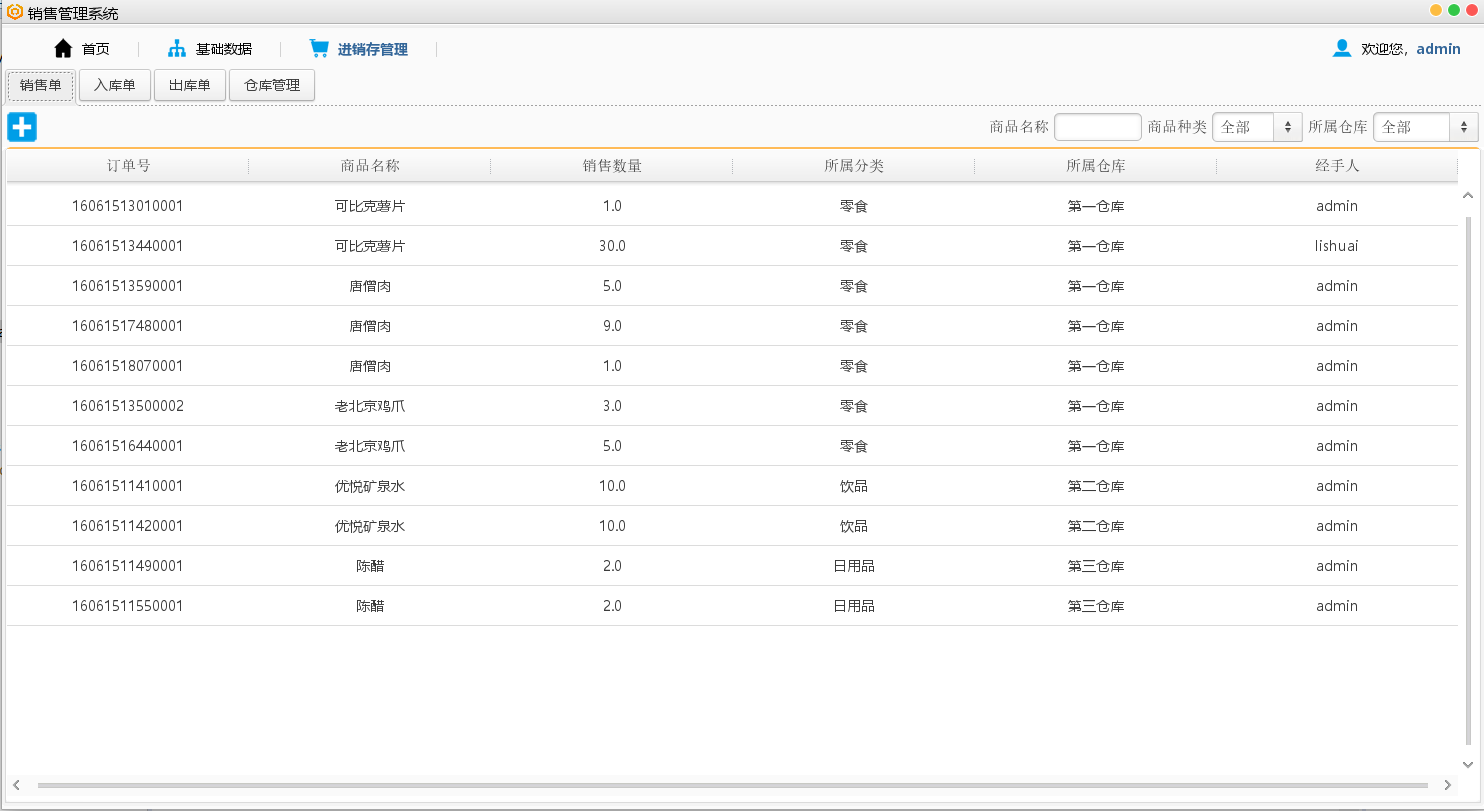The height and width of the screenshot is (811, 1484).
Task: Select order number 16061511410001
Action: click(x=128, y=486)
